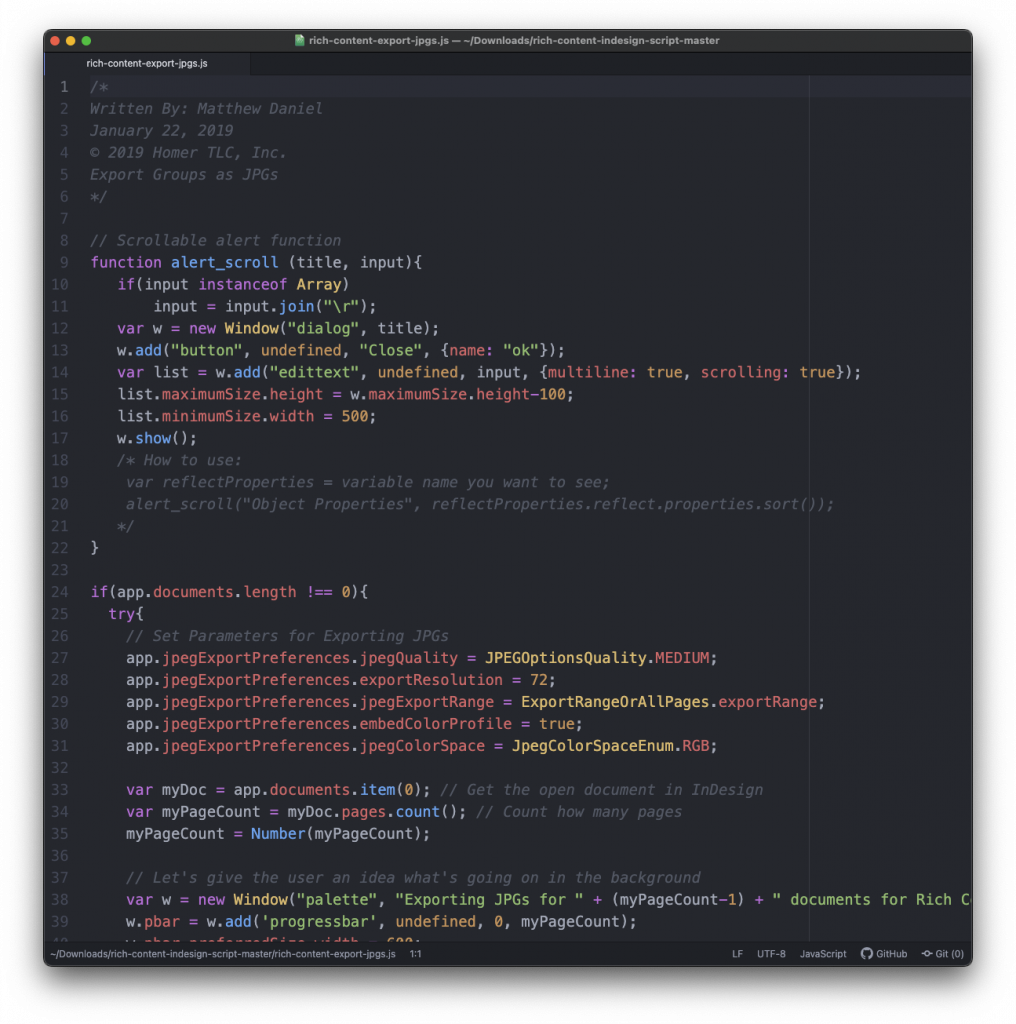Open the UTF-8 encoding selector

pyautogui.click(x=771, y=954)
